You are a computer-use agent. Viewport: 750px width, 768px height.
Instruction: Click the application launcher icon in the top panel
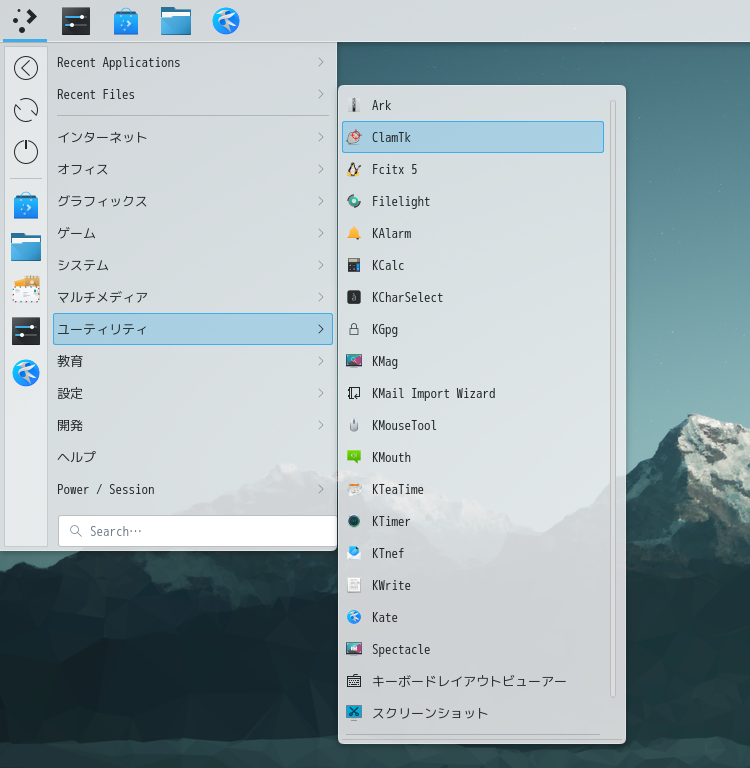(x=24, y=21)
